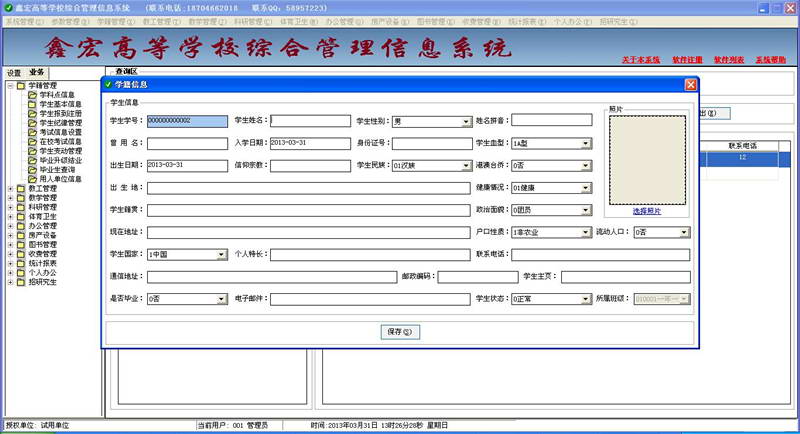This screenshot has width=800, height=434.
Task: Click folder icon beside 毕业生查询
Action: (32, 170)
